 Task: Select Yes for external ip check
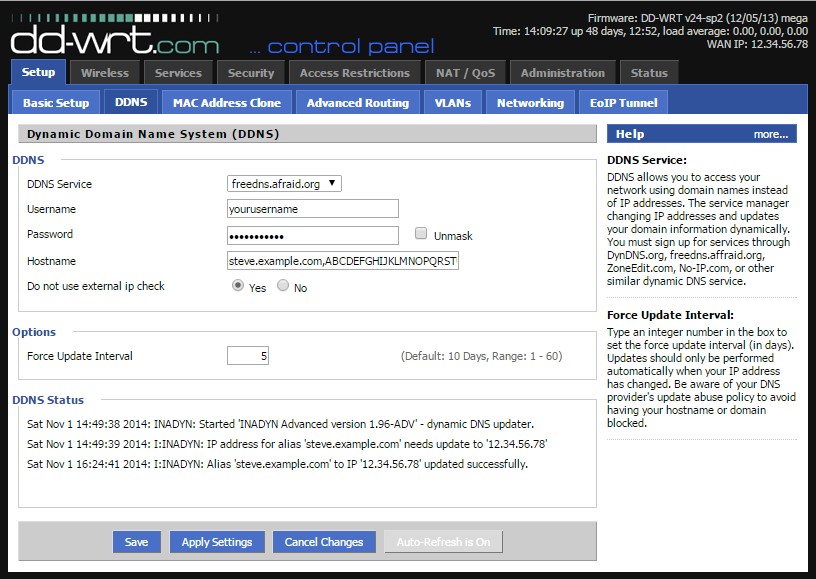pyautogui.click(x=238, y=286)
